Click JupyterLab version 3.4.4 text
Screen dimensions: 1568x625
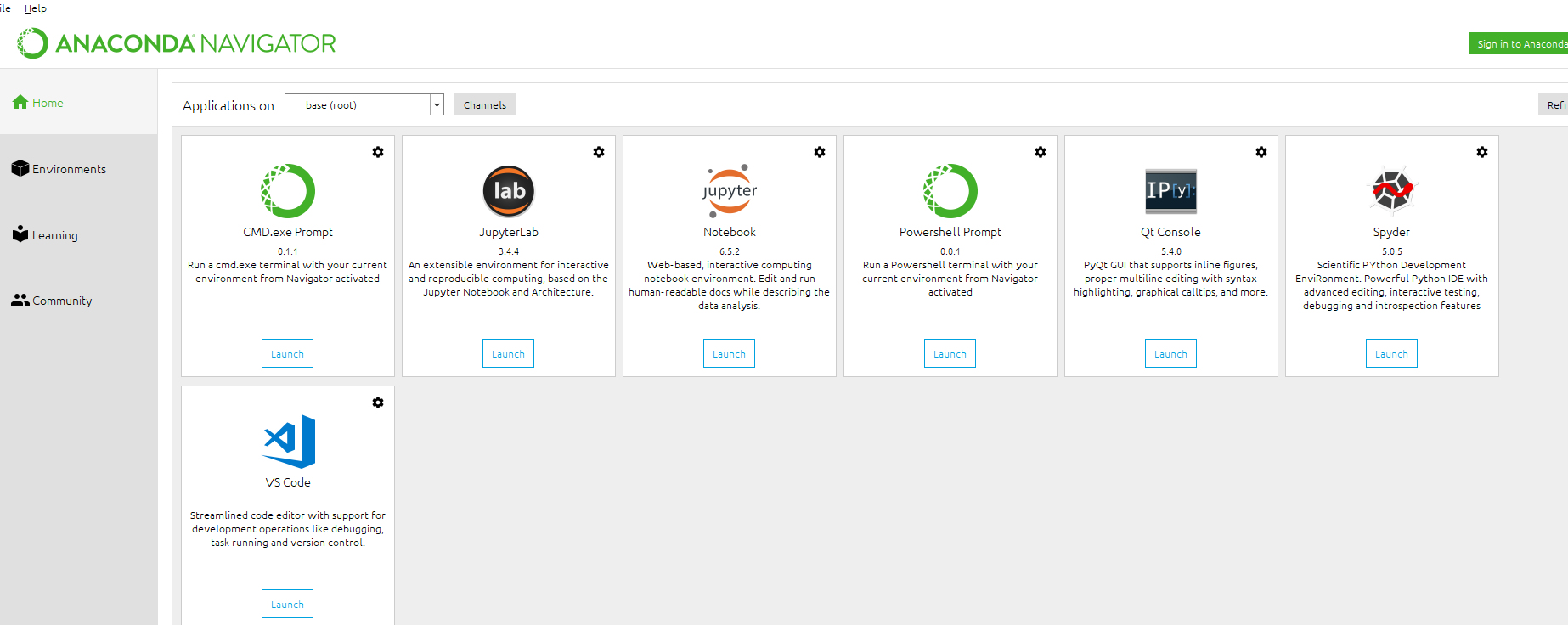click(x=509, y=251)
